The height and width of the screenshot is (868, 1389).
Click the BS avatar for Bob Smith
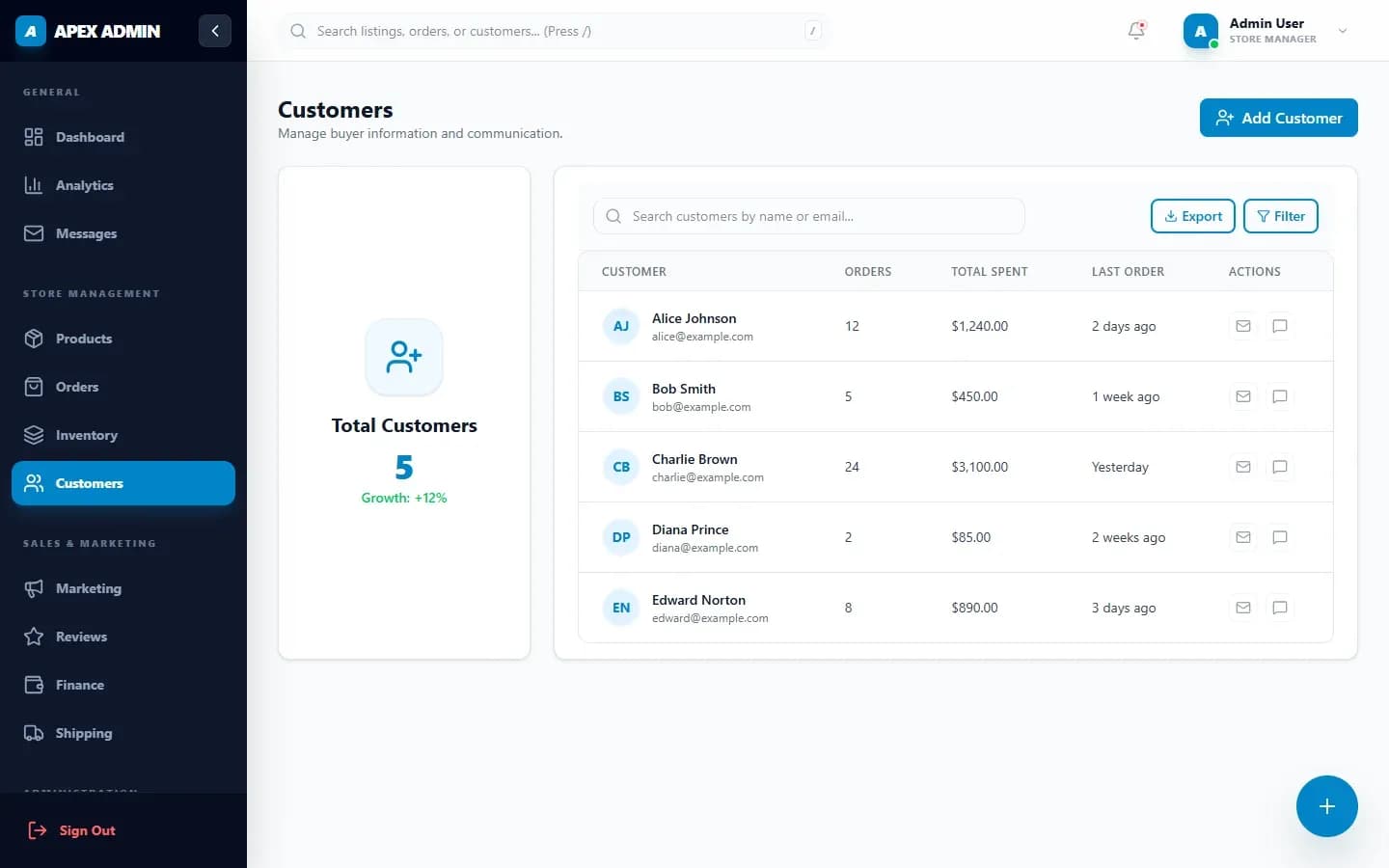pyautogui.click(x=621, y=396)
